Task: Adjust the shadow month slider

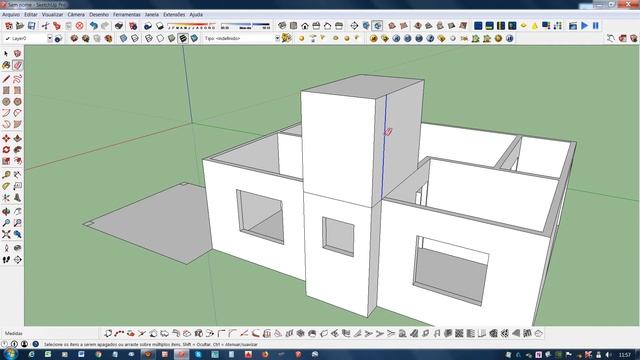Action: tap(191, 26)
